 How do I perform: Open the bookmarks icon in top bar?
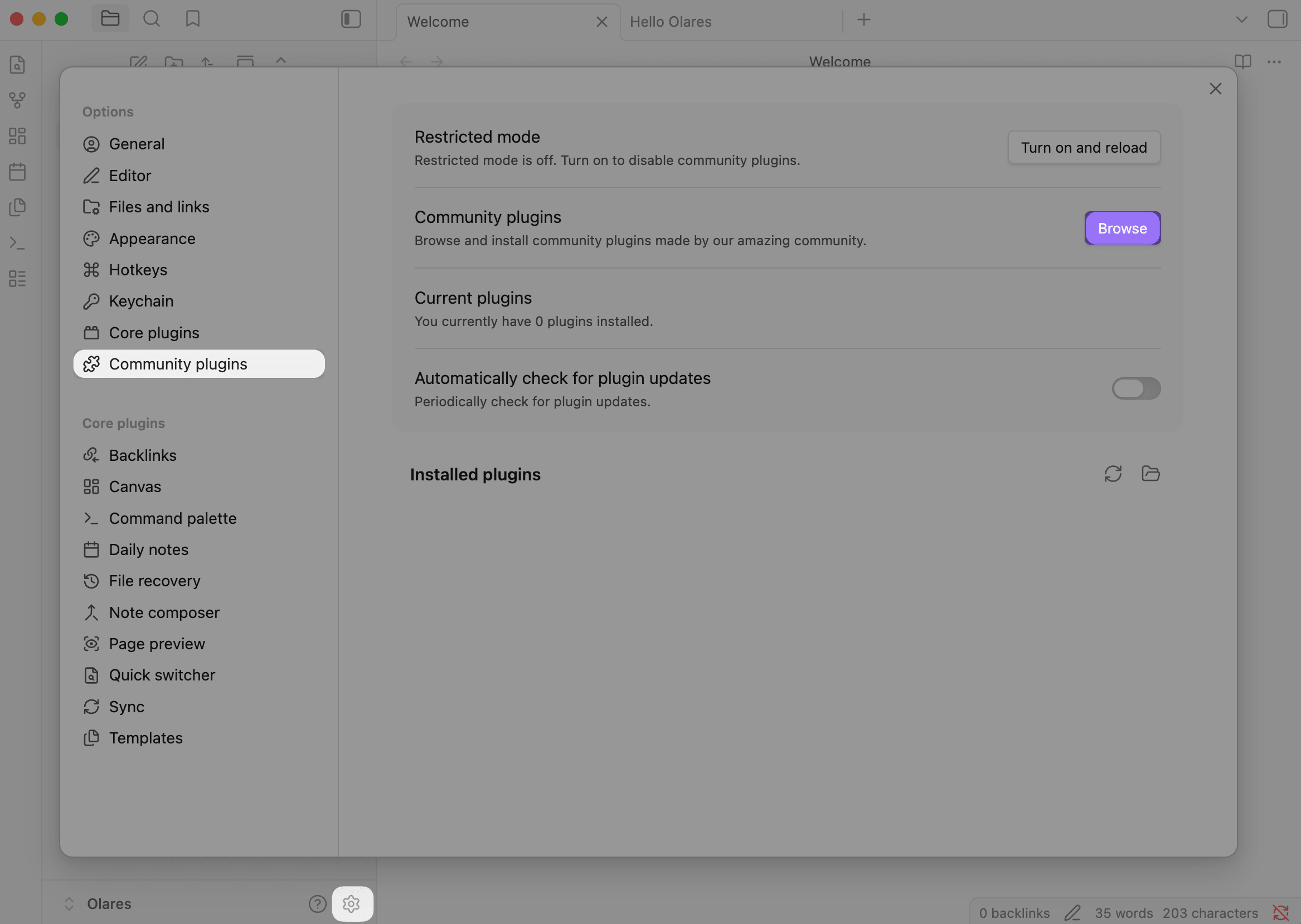193,19
